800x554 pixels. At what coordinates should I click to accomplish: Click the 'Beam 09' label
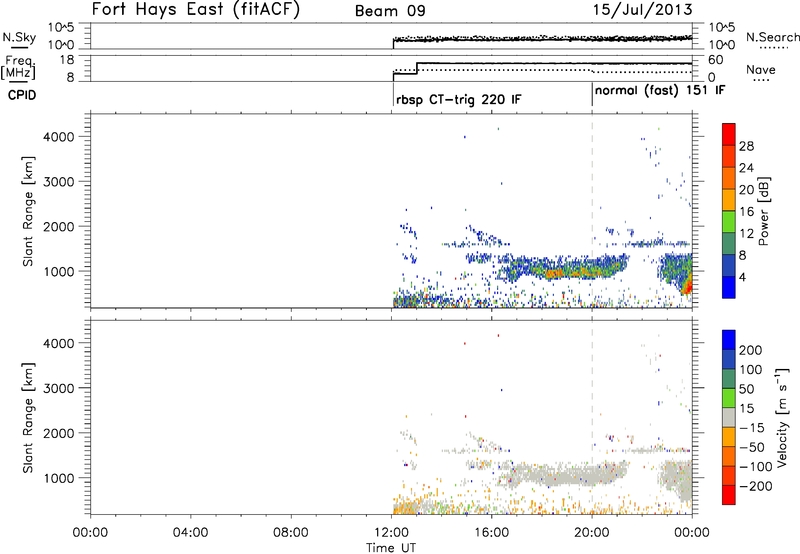coord(390,11)
